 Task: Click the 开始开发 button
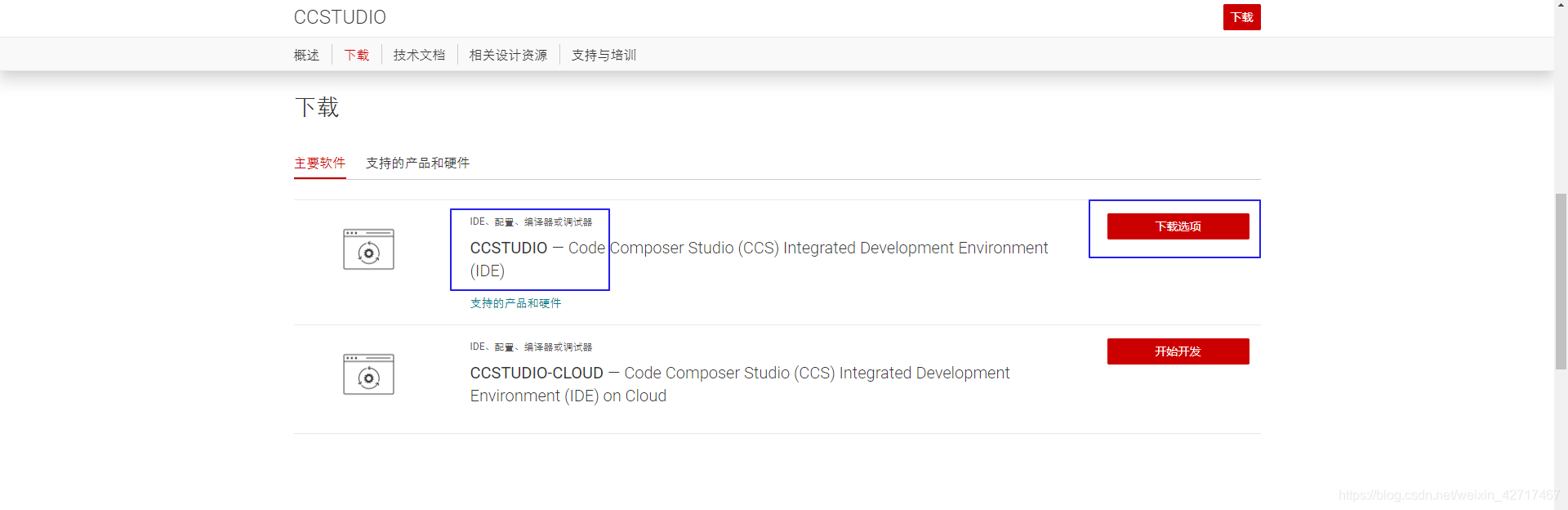1178,351
